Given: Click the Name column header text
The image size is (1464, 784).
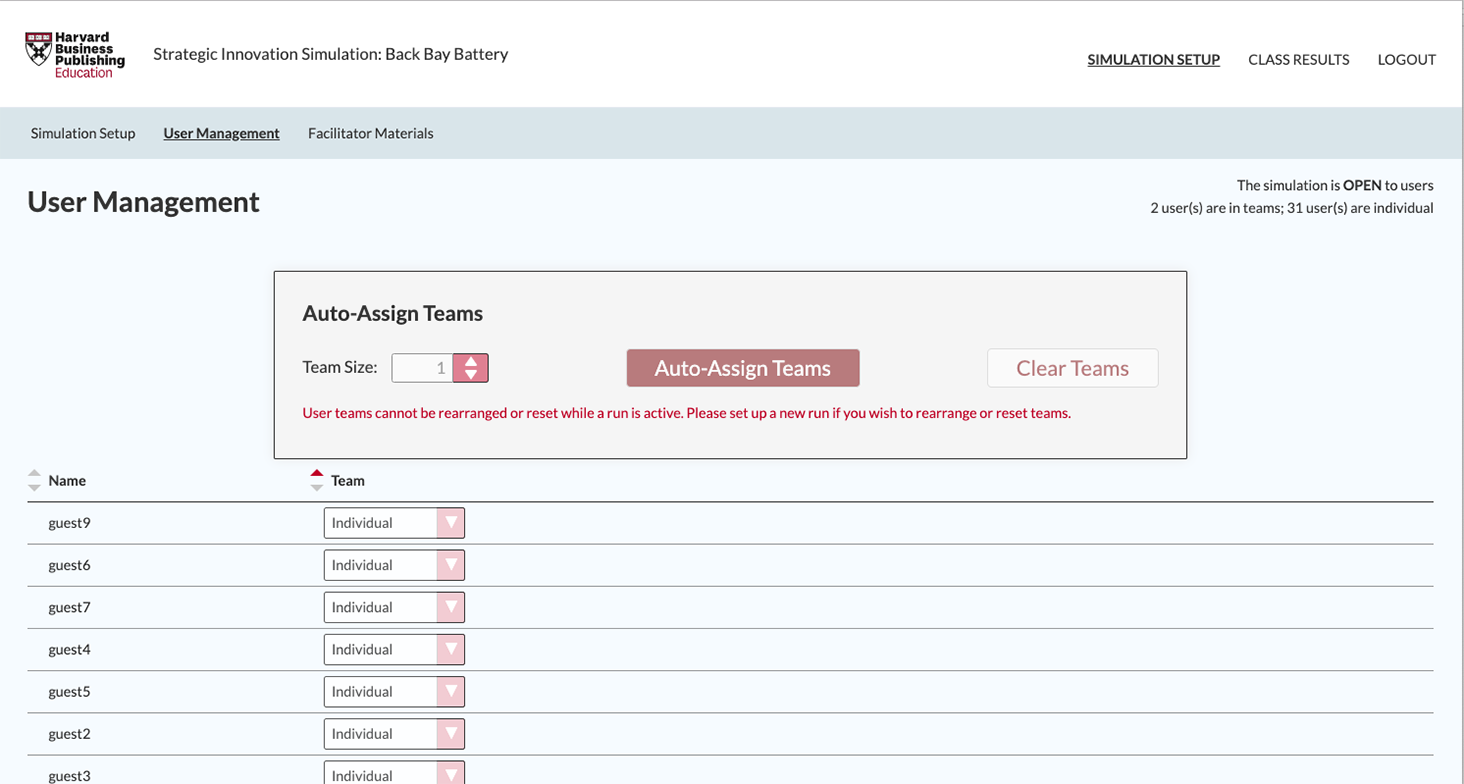Looking at the screenshot, I should point(67,481).
